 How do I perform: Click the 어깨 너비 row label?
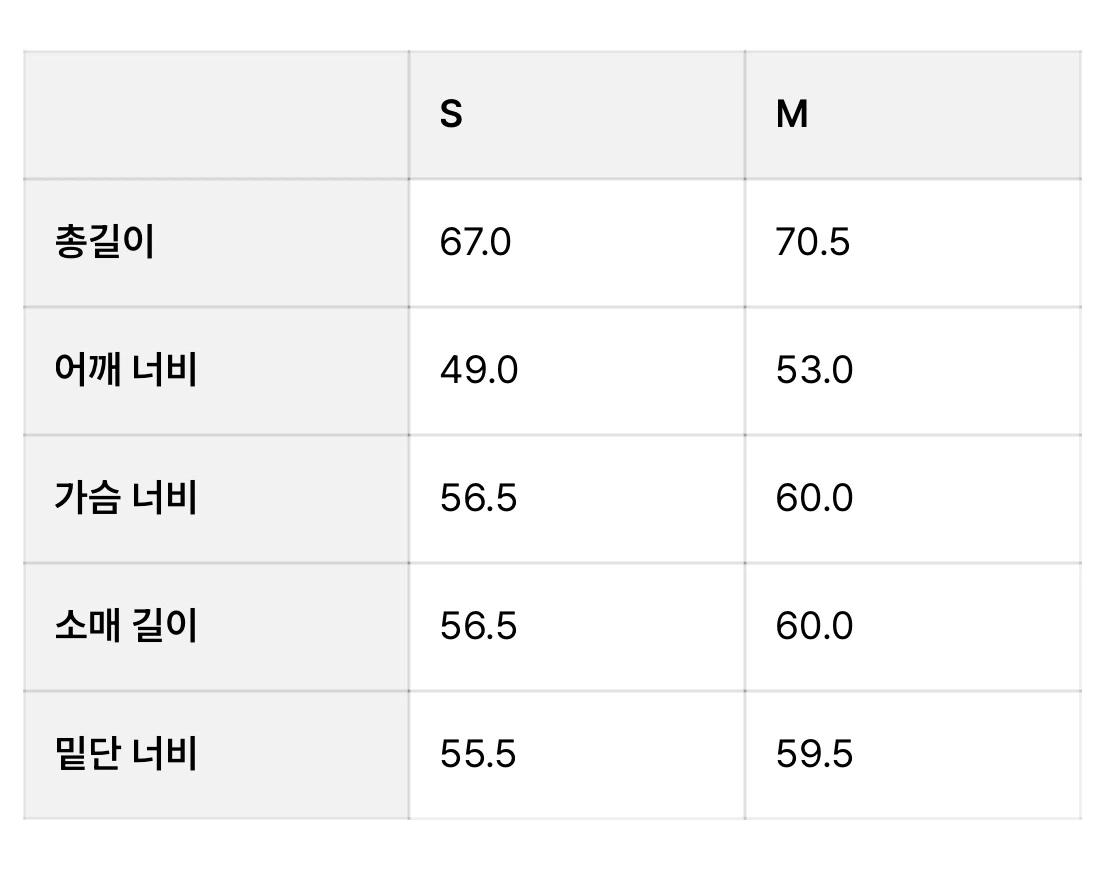click(x=126, y=370)
